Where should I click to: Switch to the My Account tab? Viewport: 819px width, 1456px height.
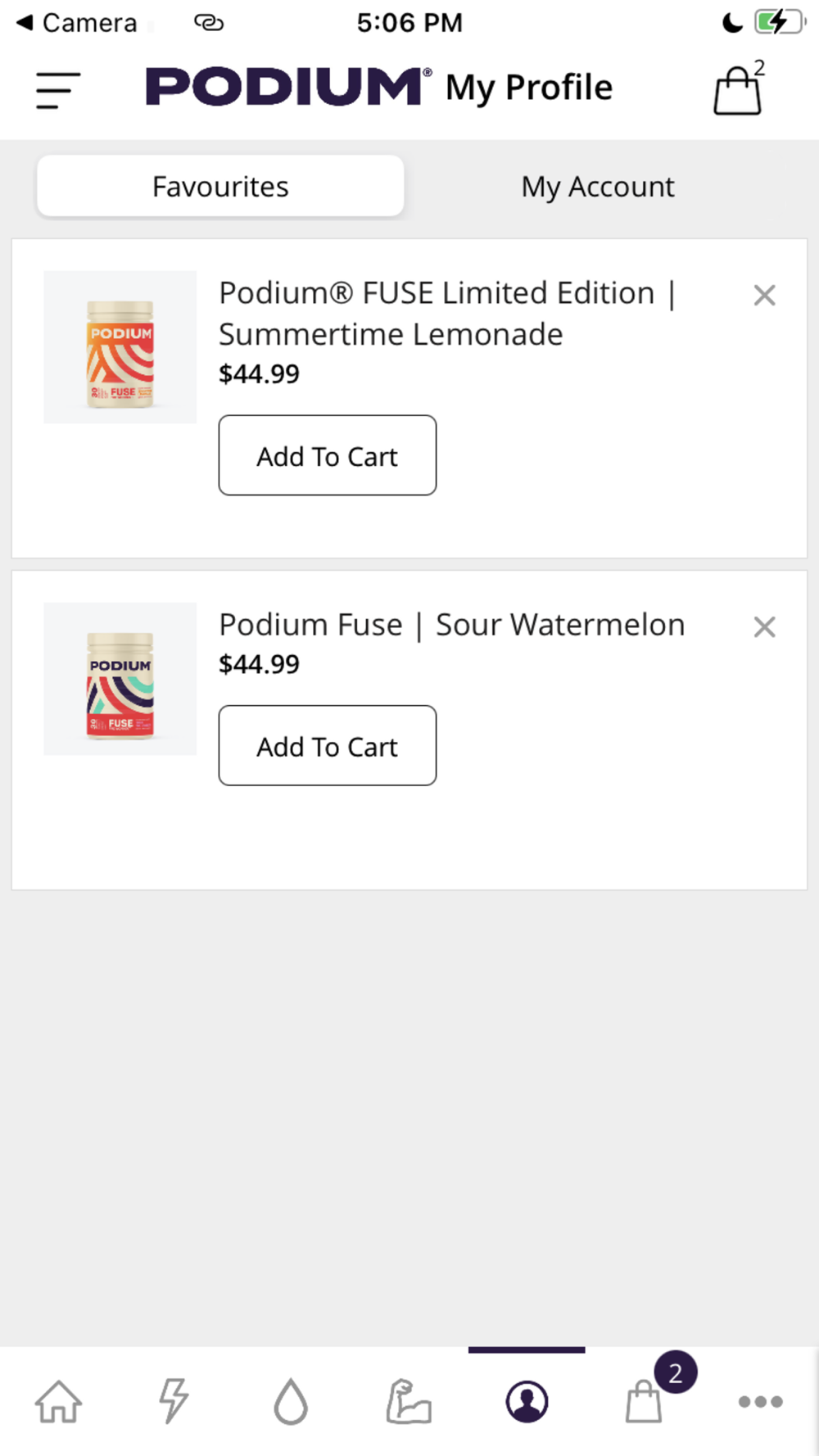click(598, 187)
